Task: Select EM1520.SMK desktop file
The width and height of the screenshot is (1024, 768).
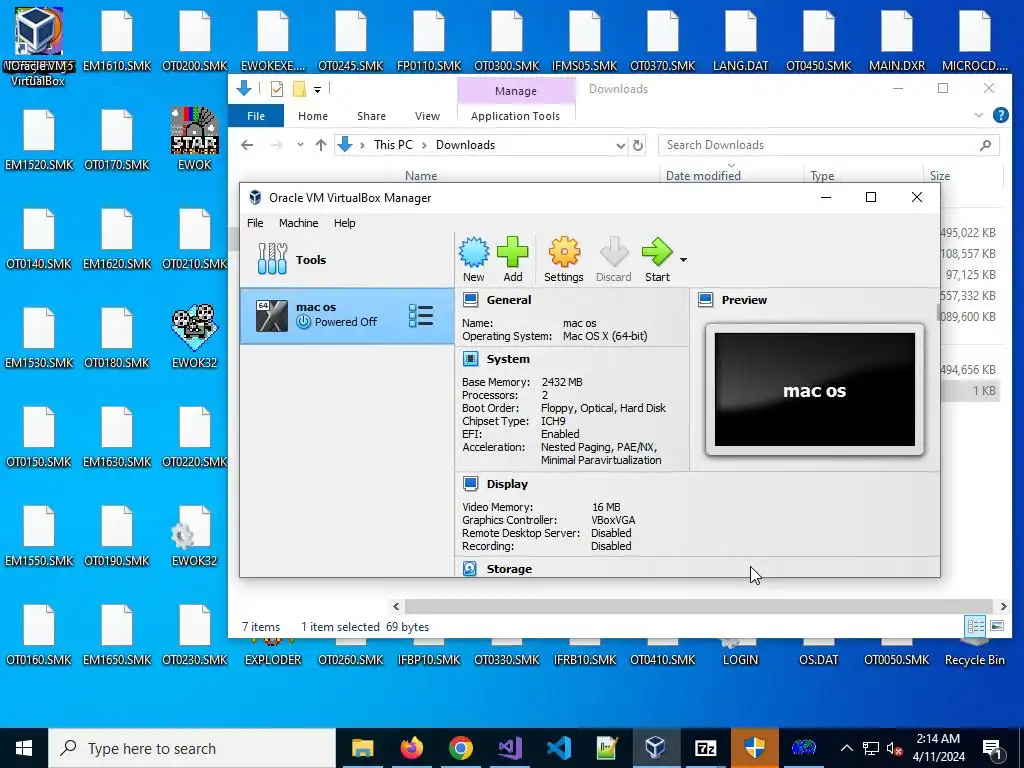Action: click(39, 139)
